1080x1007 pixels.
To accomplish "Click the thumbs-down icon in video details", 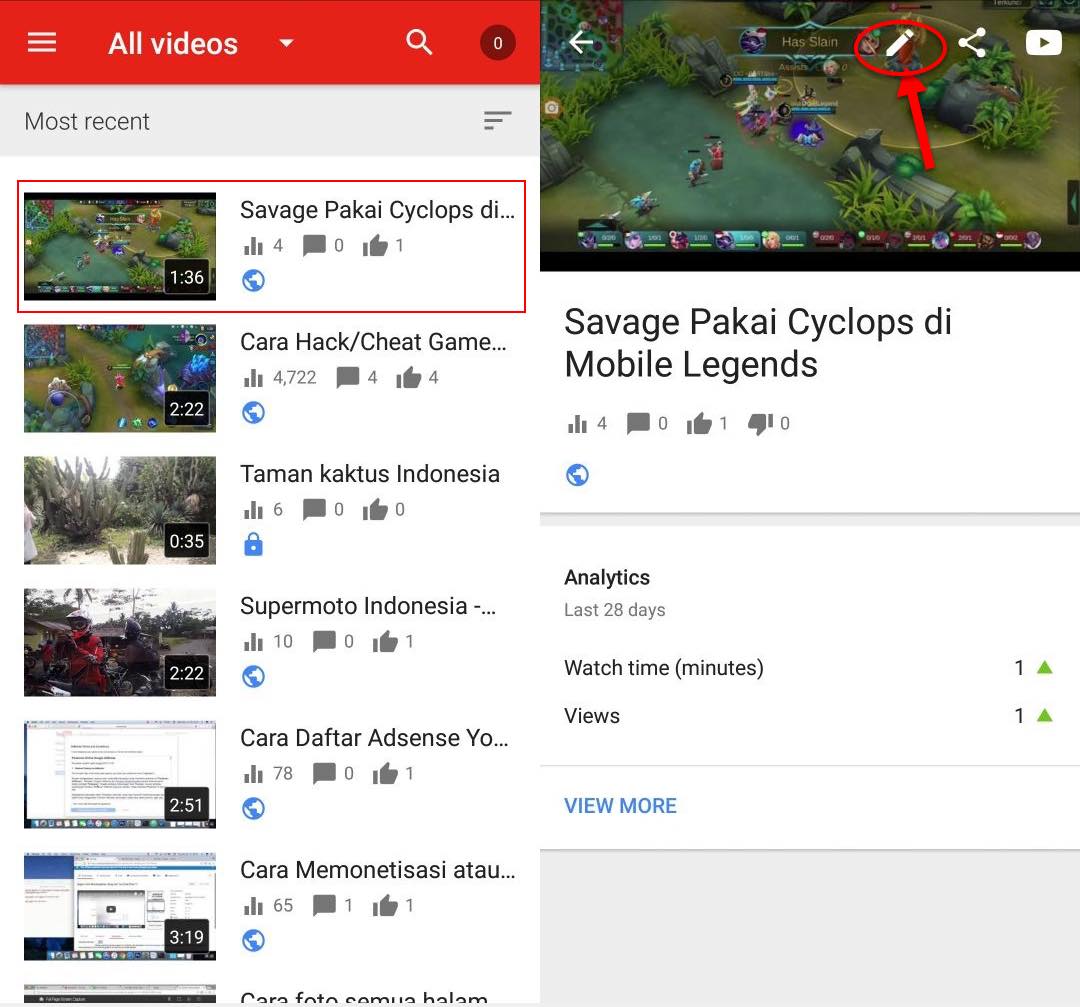I will 760,424.
